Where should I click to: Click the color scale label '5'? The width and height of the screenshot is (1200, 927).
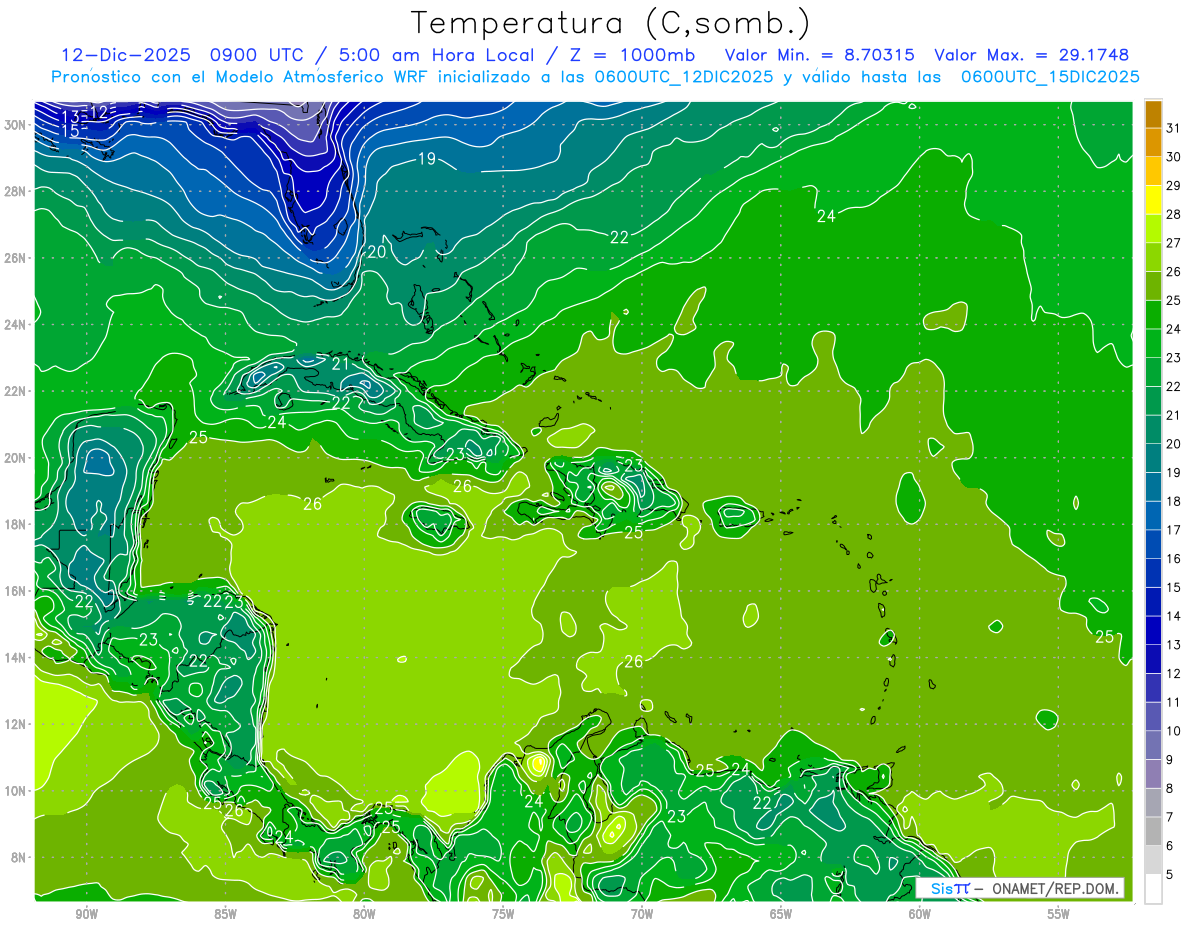pos(1170,875)
